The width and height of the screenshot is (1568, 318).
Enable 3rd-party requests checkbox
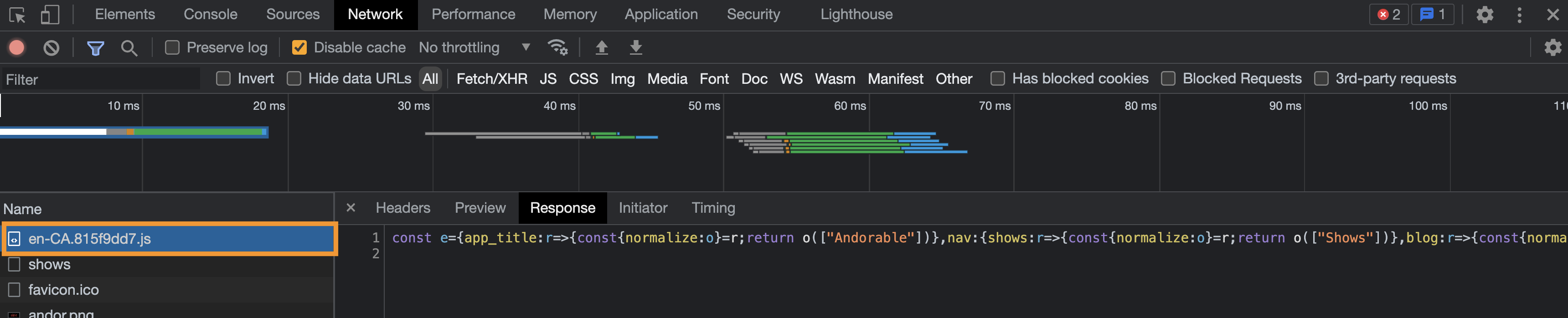[1321, 78]
